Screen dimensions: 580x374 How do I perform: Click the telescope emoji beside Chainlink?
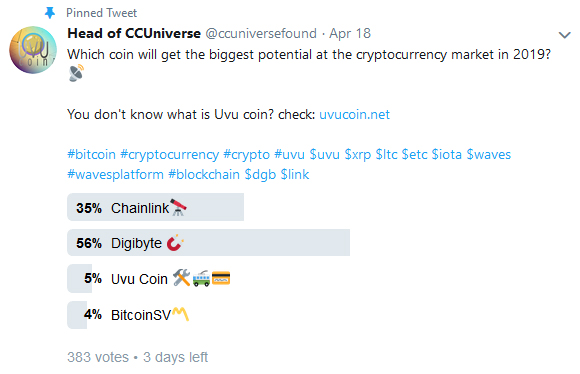click(178, 207)
